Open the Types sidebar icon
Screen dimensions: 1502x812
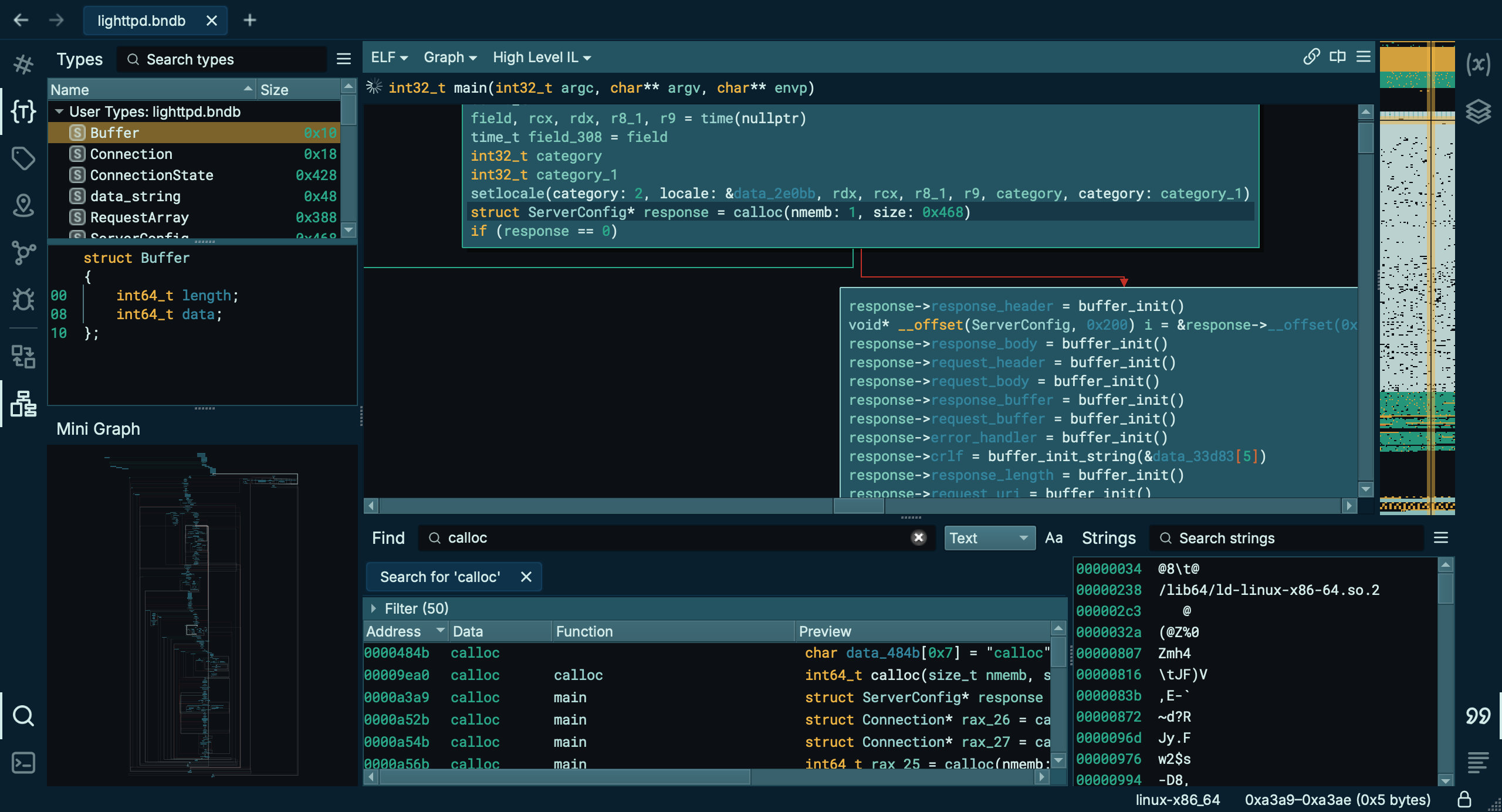23,111
